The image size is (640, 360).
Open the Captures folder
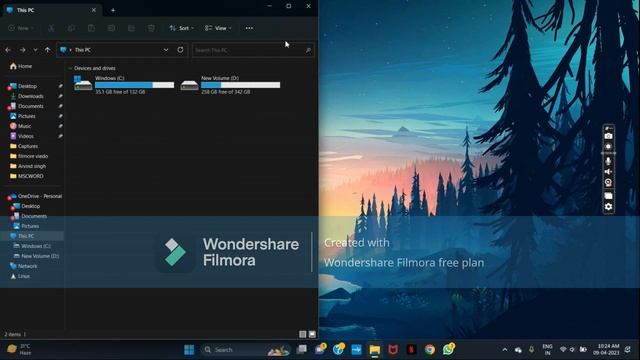point(28,146)
